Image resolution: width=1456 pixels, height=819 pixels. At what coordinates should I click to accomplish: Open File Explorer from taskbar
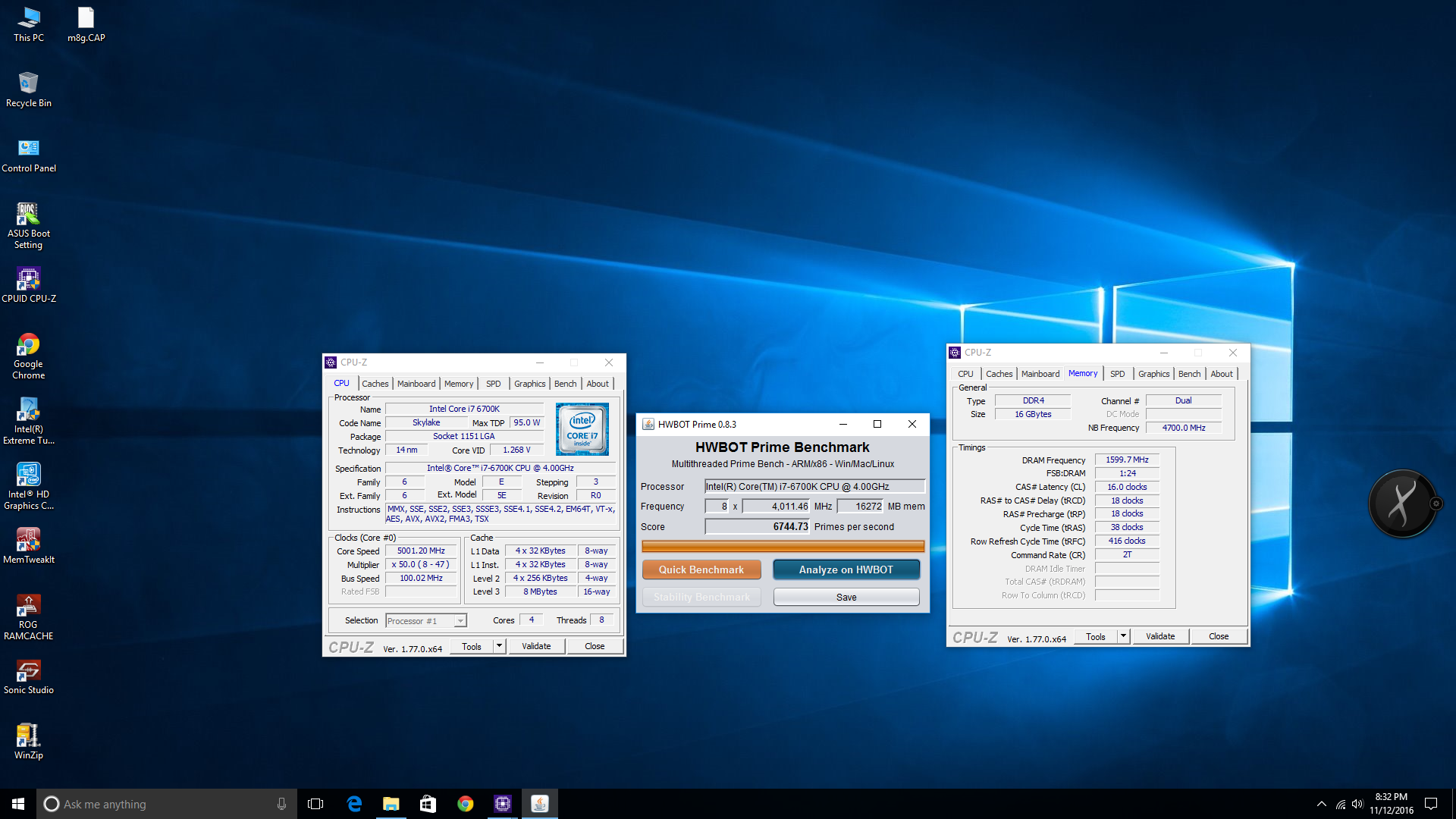(391, 804)
